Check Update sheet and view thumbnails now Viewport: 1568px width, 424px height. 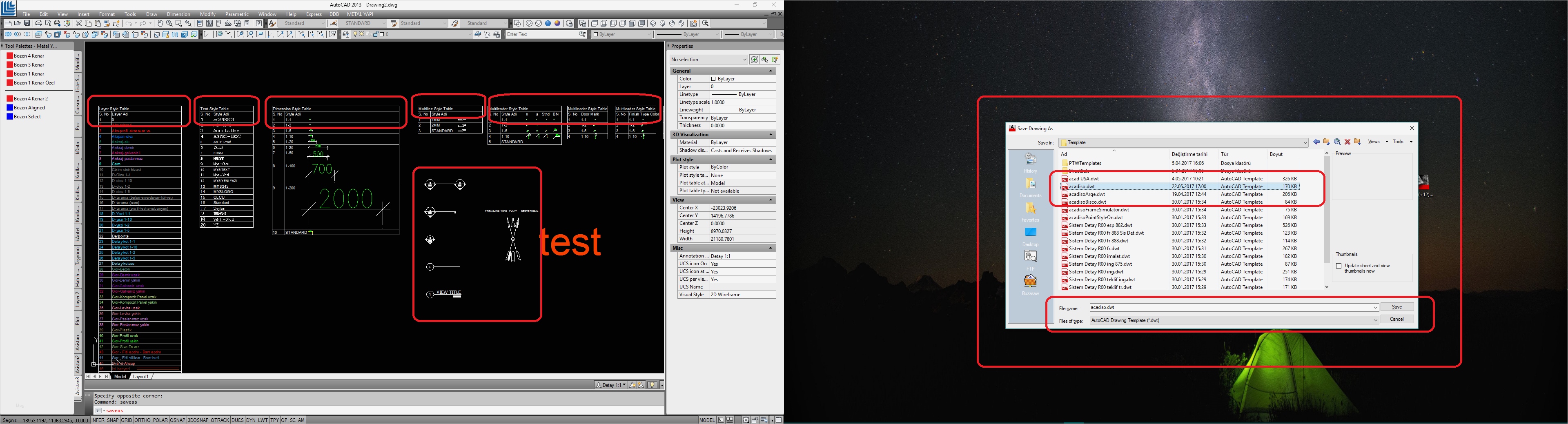1338,266
